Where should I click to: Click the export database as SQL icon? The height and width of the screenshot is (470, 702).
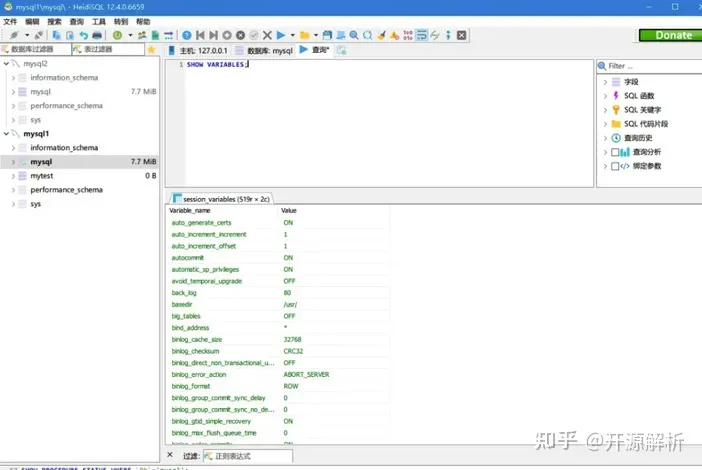pos(155,35)
